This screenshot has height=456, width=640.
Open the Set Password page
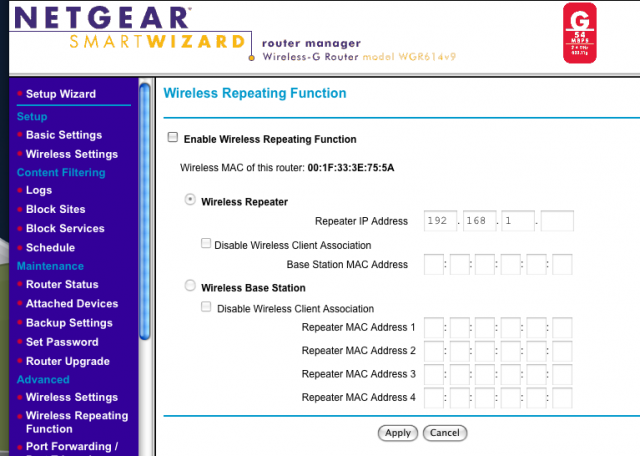pyautogui.click(x=62, y=342)
